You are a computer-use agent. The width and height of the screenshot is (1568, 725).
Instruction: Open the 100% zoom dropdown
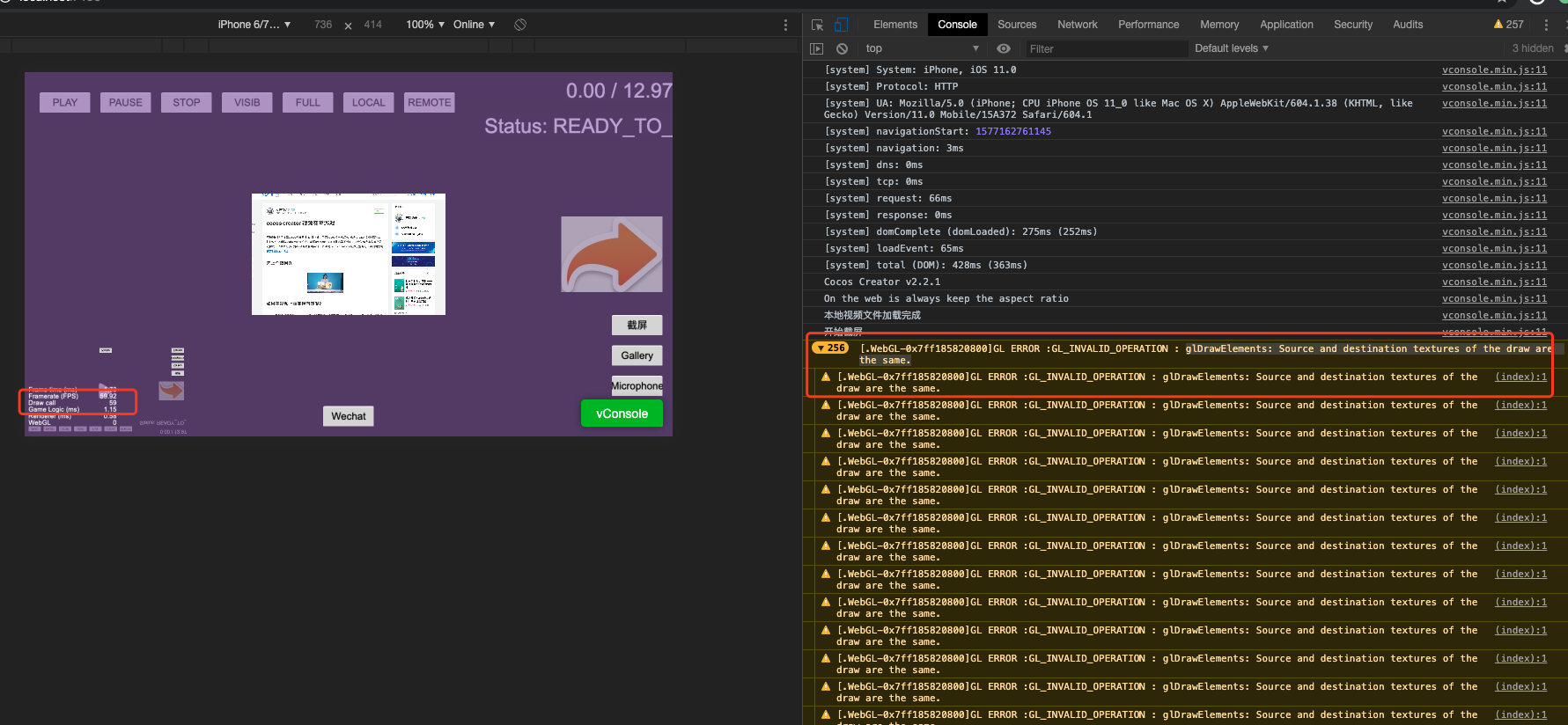[425, 25]
